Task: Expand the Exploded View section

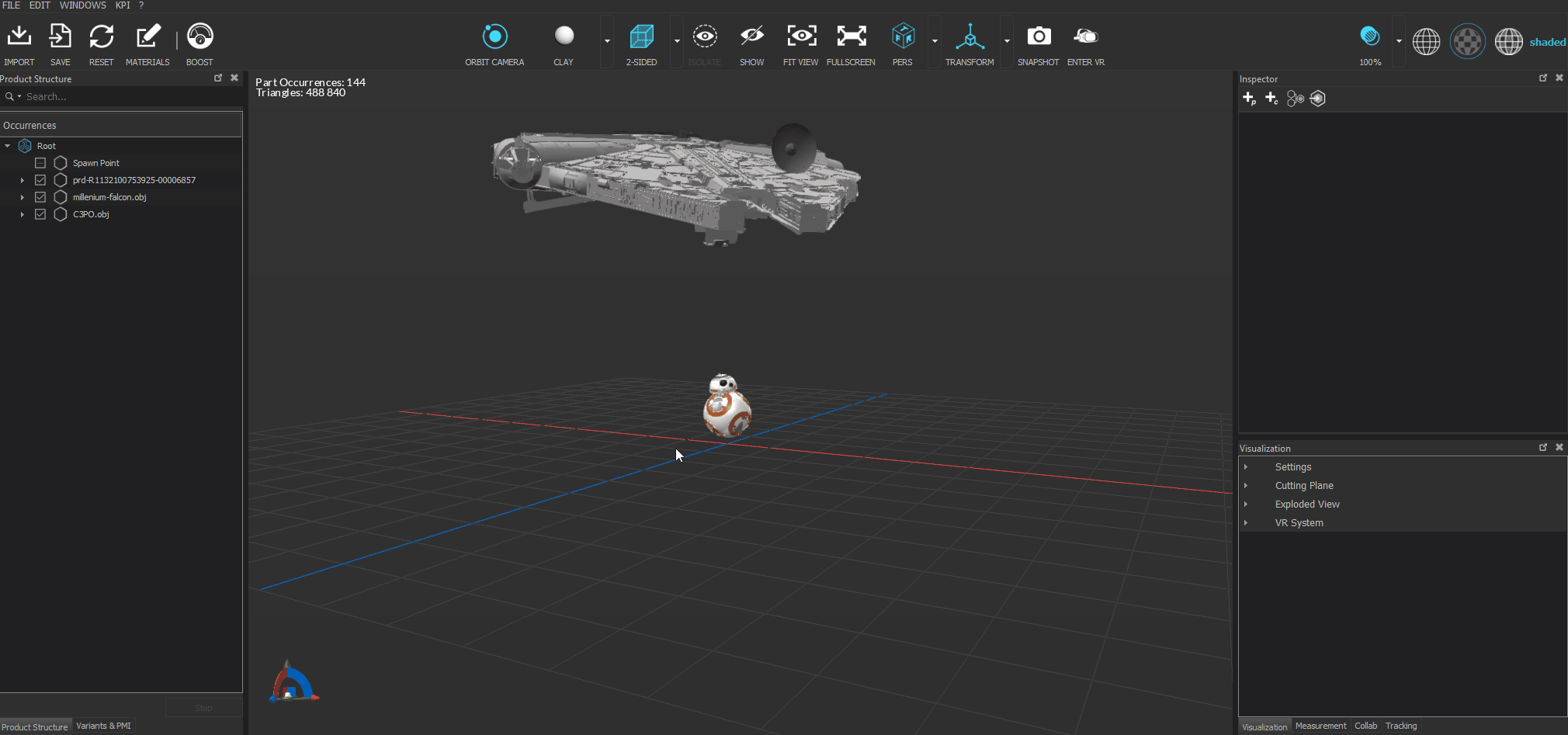Action: point(1246,504)
